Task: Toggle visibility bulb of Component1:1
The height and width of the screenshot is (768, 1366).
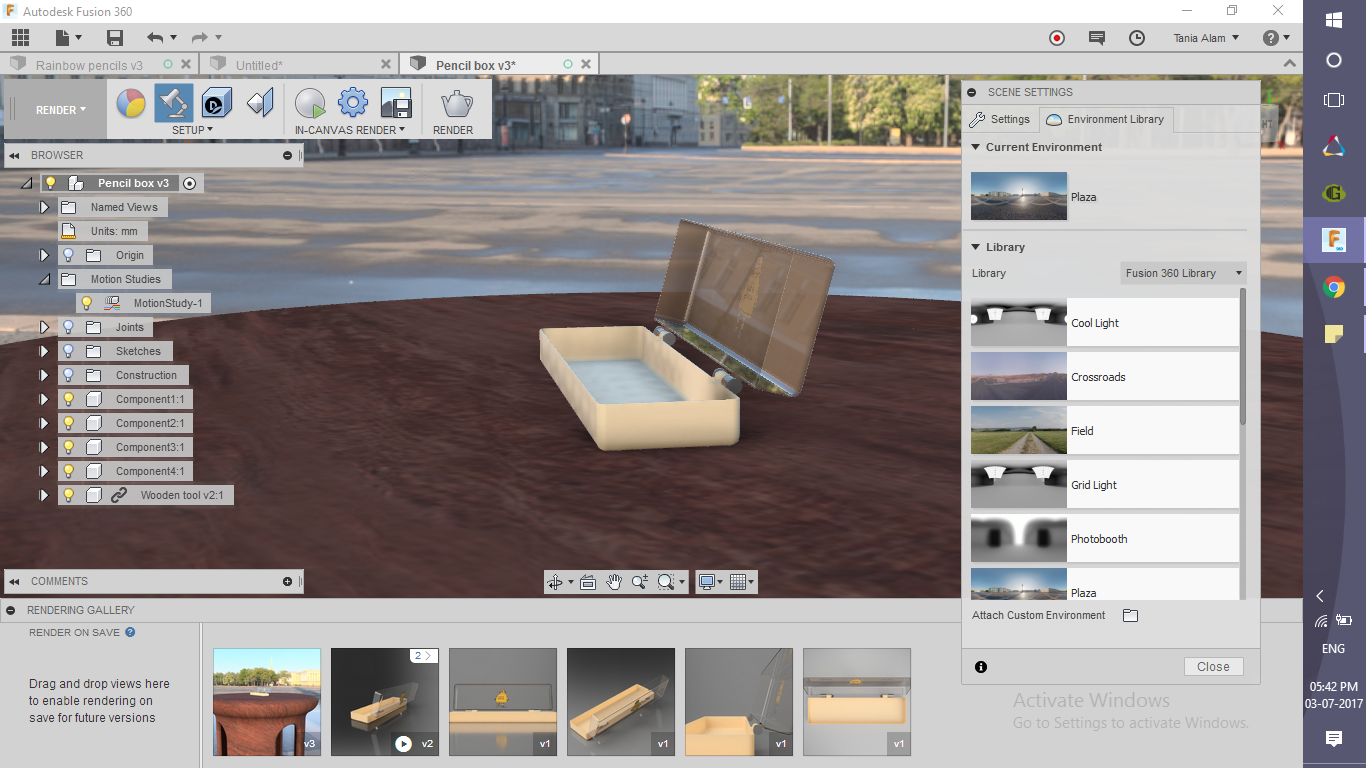Action: 69,399
